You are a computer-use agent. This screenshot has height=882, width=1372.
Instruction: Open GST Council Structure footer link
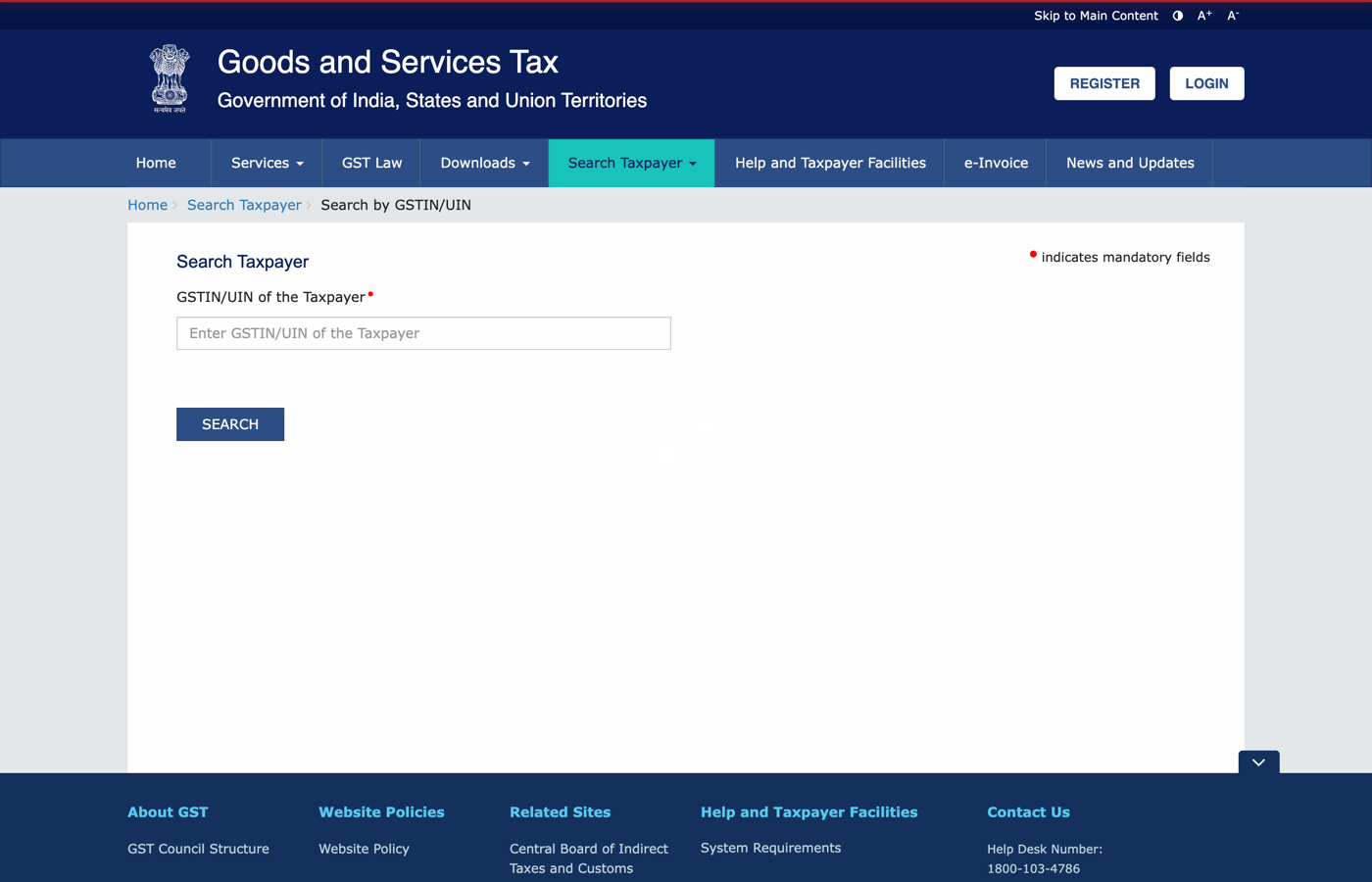tap(198, 849)
